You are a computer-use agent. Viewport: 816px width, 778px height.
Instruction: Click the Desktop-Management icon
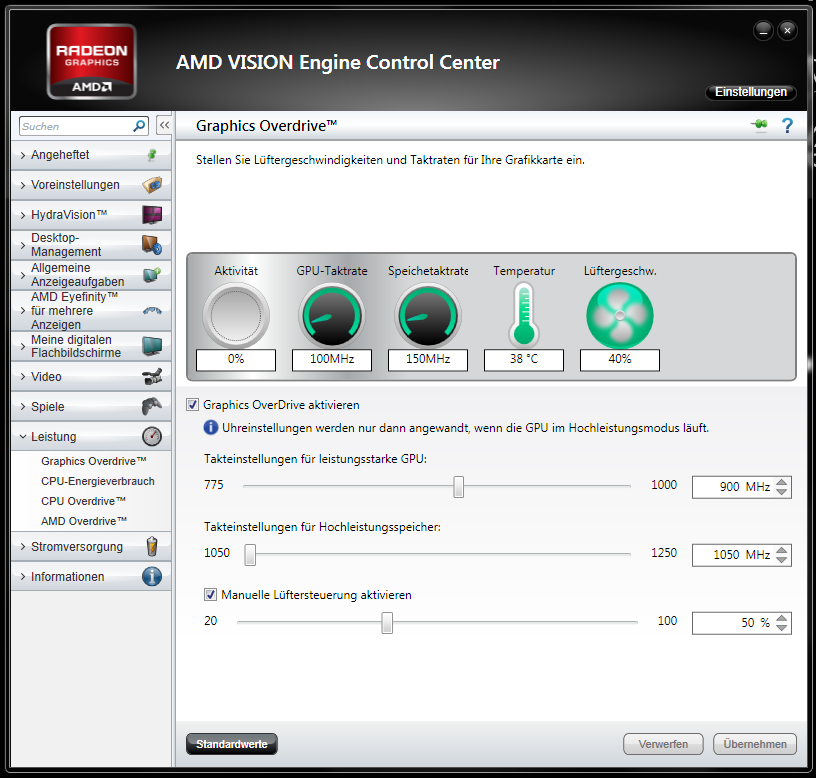click(152, 245)
